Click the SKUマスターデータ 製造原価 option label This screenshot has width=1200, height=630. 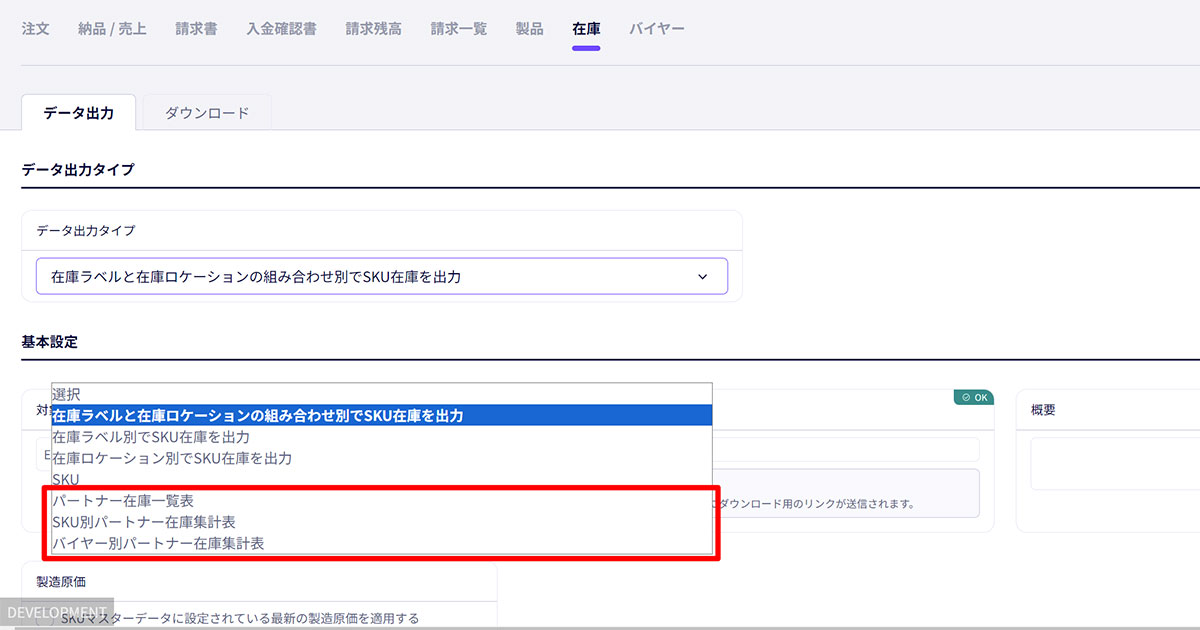(240, 618)
